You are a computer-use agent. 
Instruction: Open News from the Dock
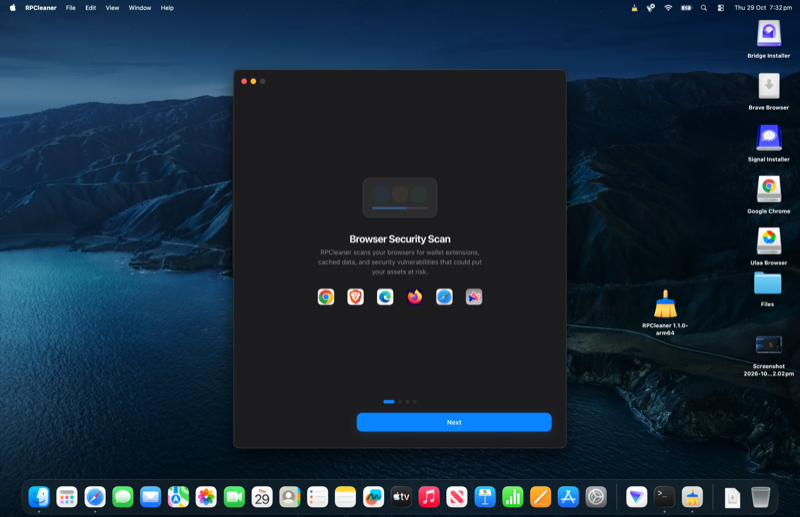point(457,497)
